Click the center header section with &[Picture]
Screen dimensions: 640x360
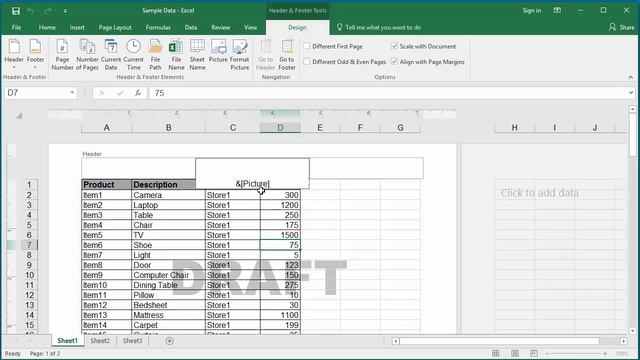tap(252, 173)
